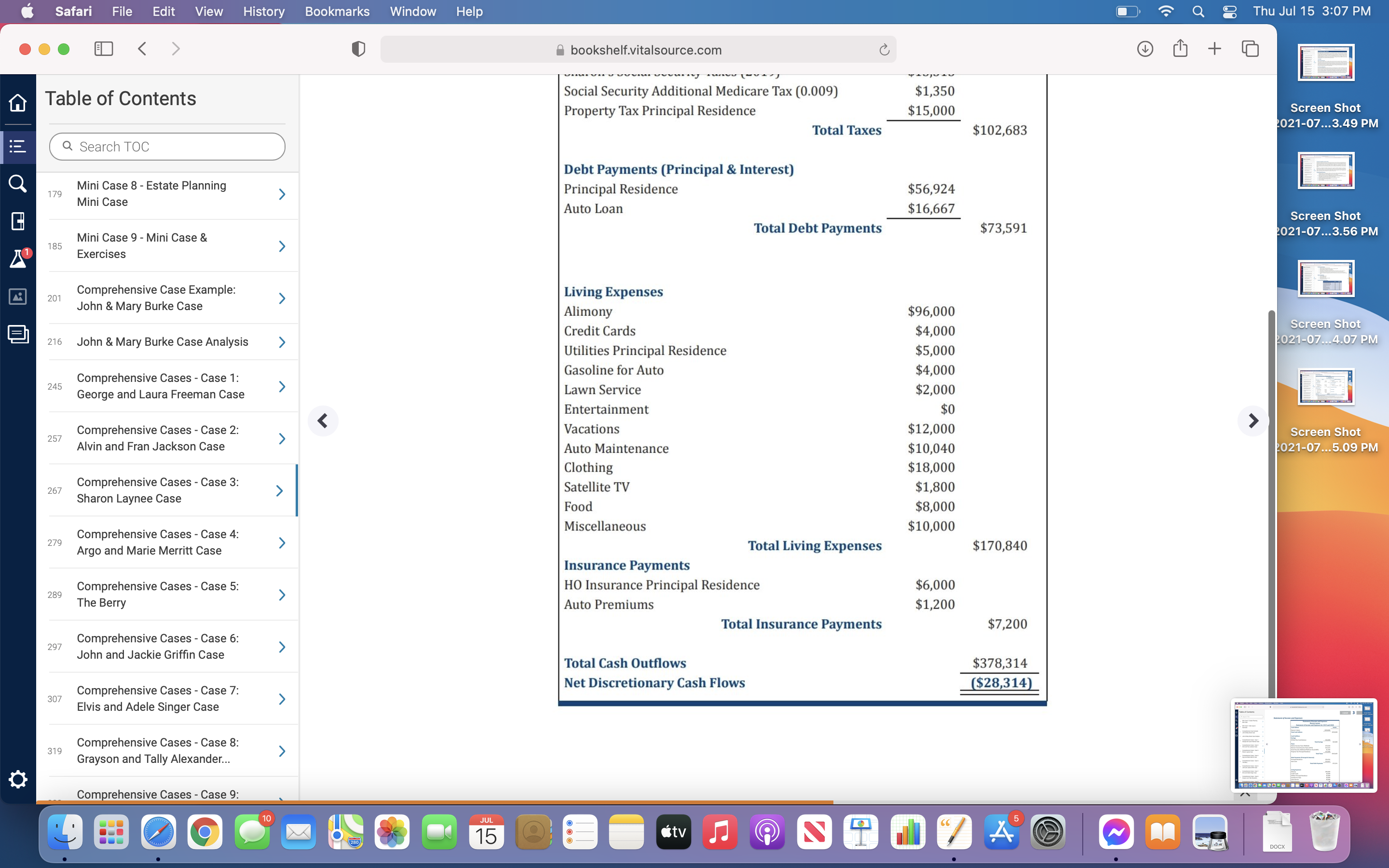Show Safari downloads

pyautogui.click(x=1144, y=49)
